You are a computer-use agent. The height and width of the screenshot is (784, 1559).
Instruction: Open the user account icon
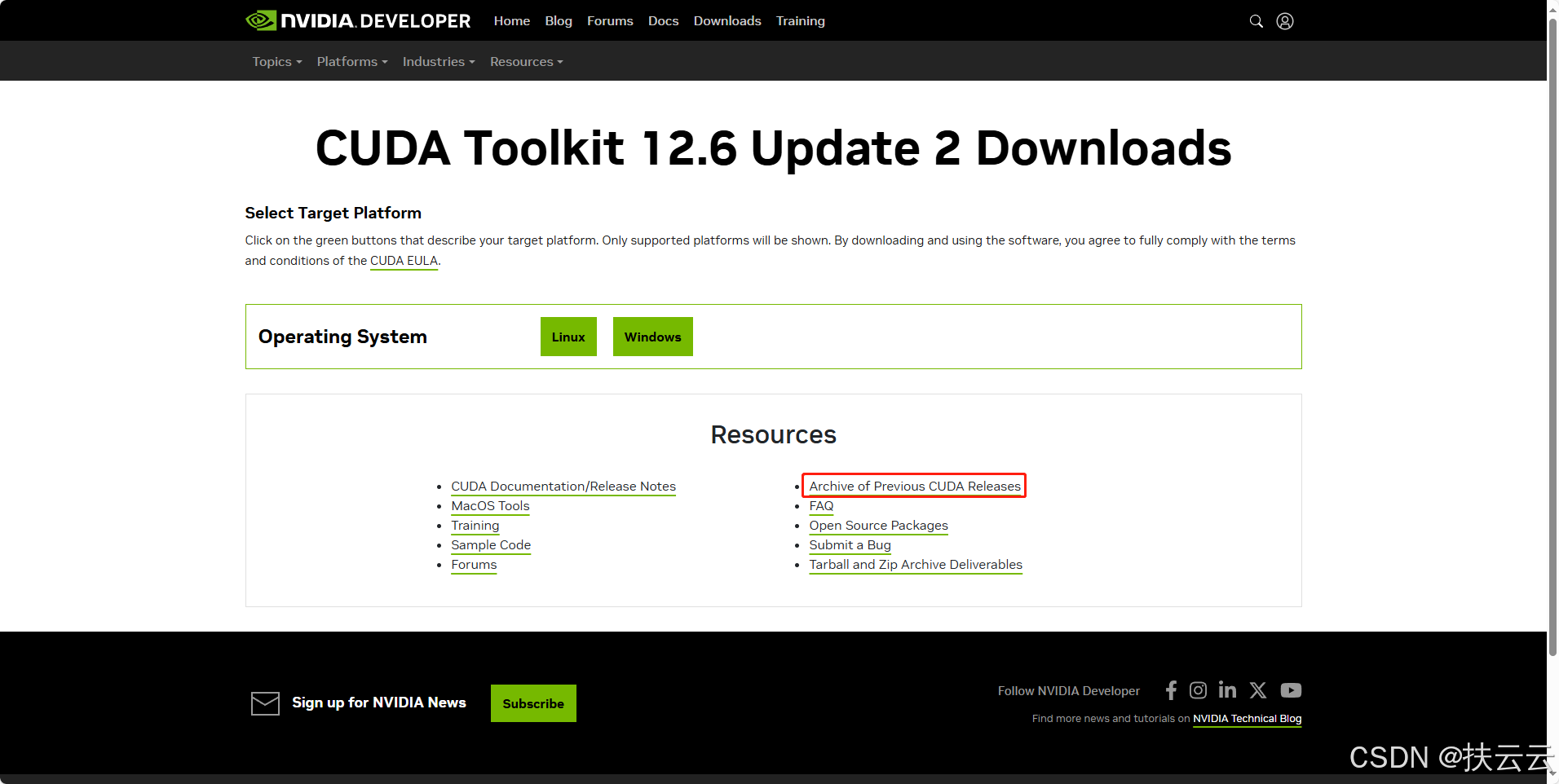pos(1285,21)
